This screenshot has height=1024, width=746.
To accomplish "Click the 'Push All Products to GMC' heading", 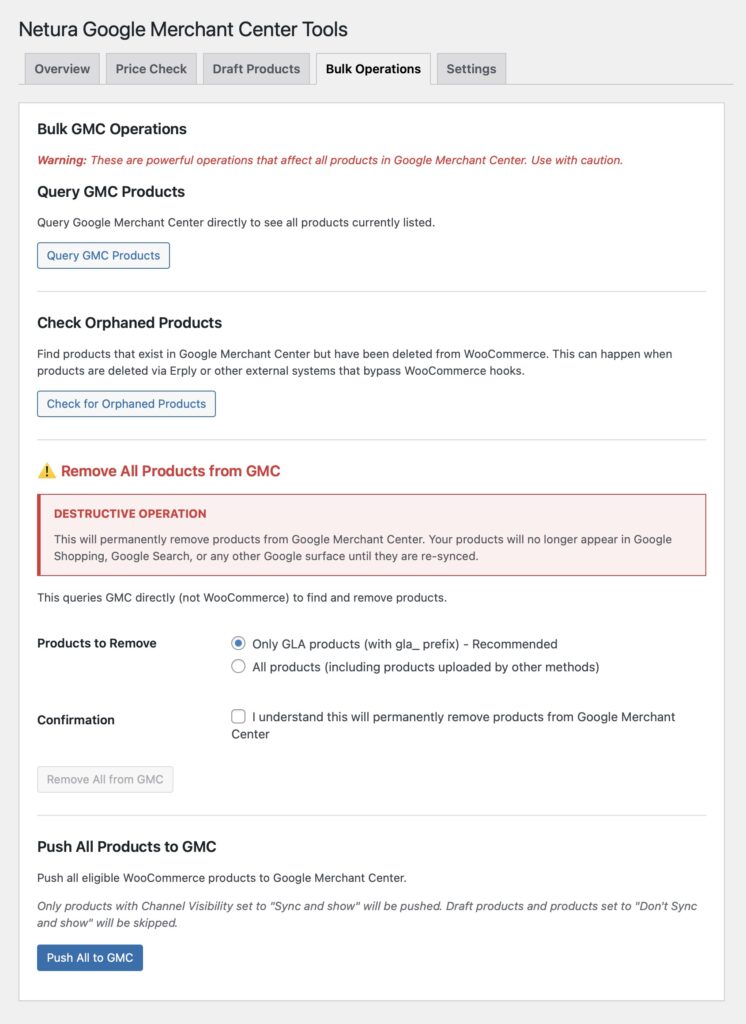I will (127, 847).
